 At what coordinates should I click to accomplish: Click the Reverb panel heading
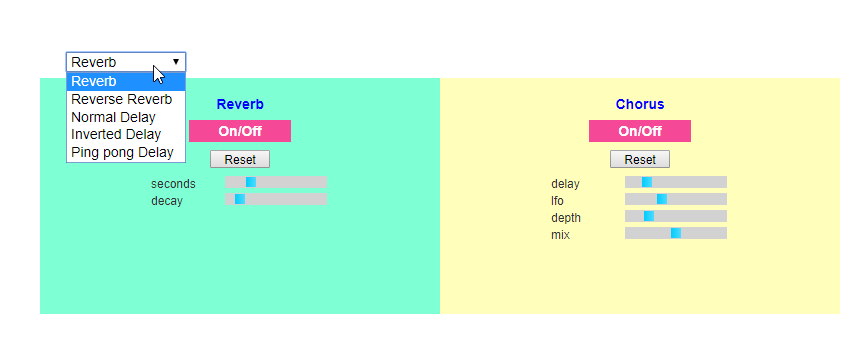240,104
